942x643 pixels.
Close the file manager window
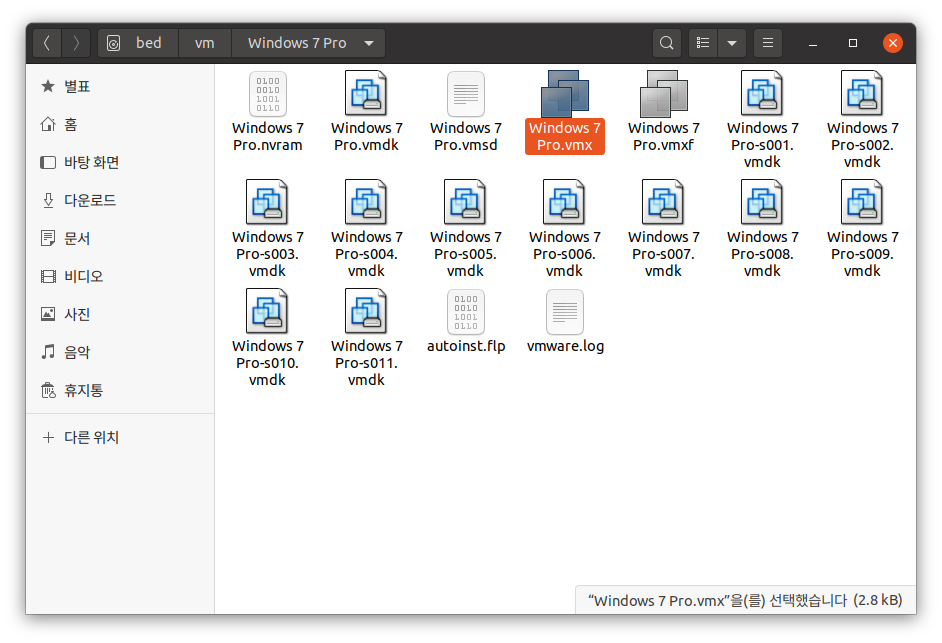[x=893, y=43]
